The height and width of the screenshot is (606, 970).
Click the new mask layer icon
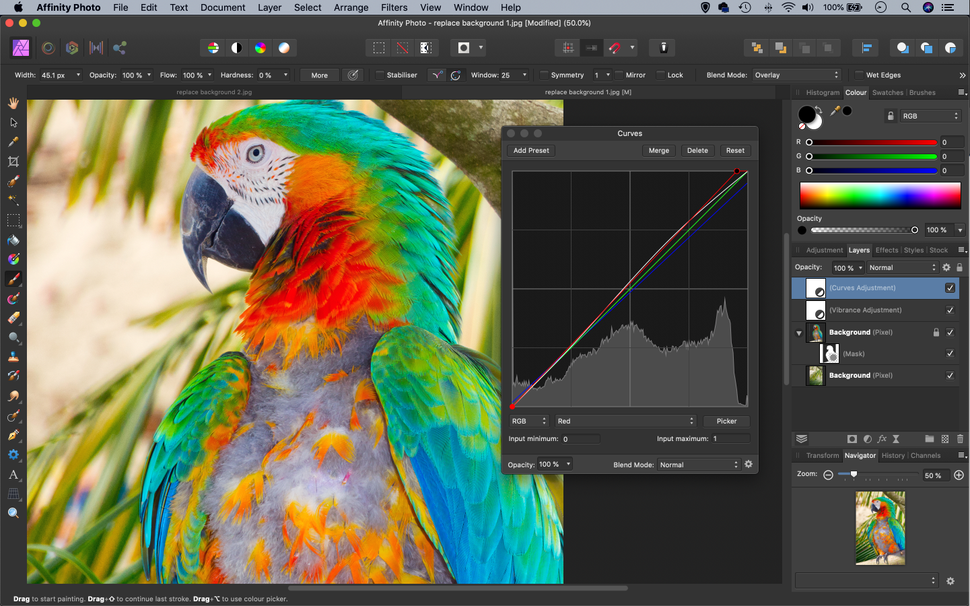(x=852, y=438)
